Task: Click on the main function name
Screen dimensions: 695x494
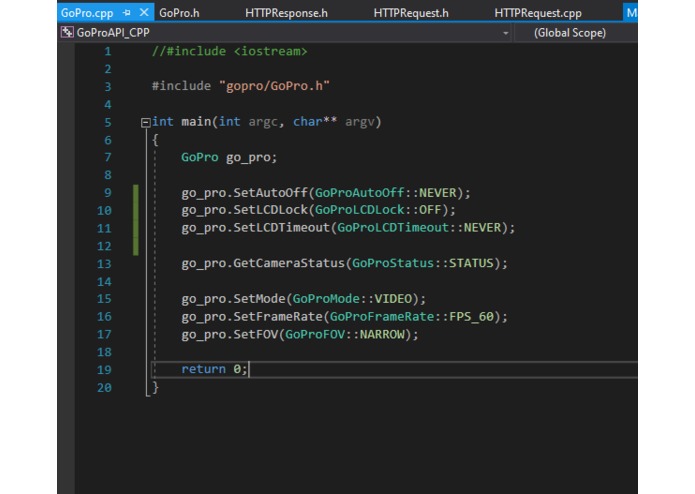Action: (196, 122)
